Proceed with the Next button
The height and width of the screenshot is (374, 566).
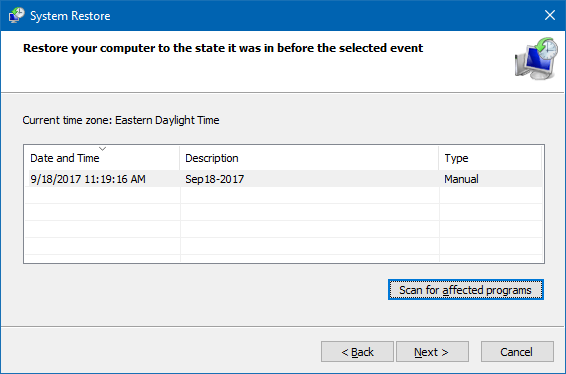coord(432,352)
